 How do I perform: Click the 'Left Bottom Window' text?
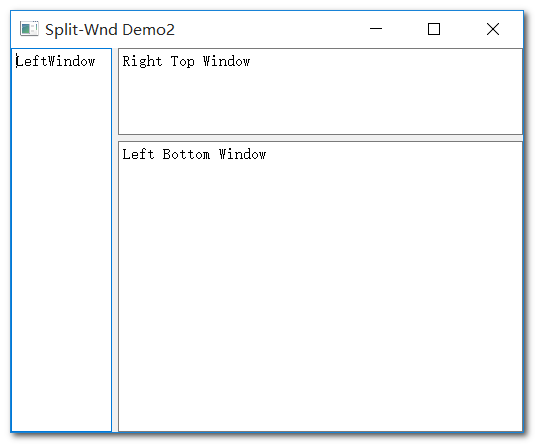194,154
